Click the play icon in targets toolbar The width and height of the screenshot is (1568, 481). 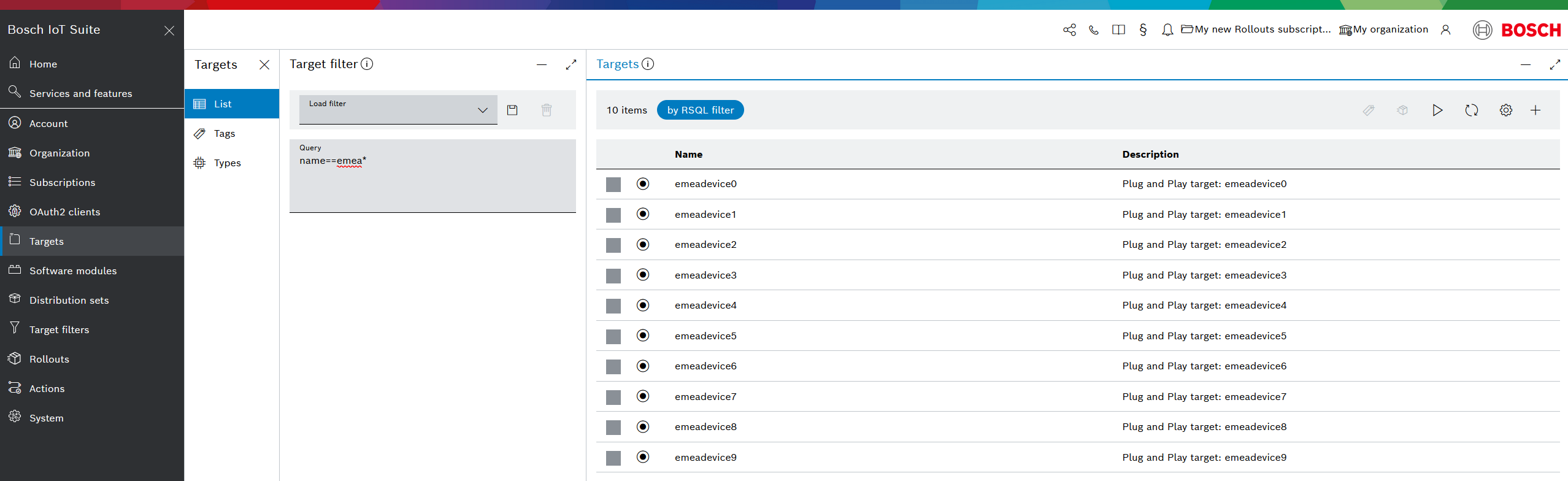click(x=1437, y=110)
